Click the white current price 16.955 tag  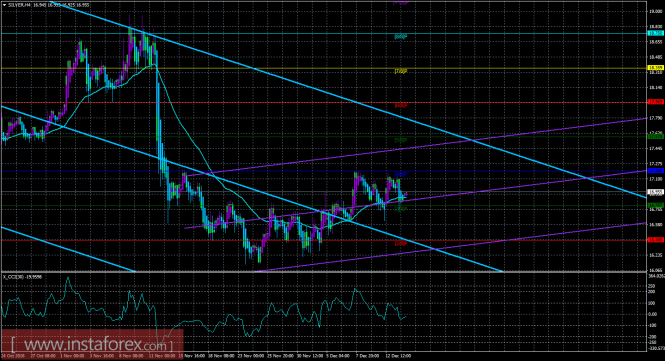pyautogui.click(x=656, y=192)
